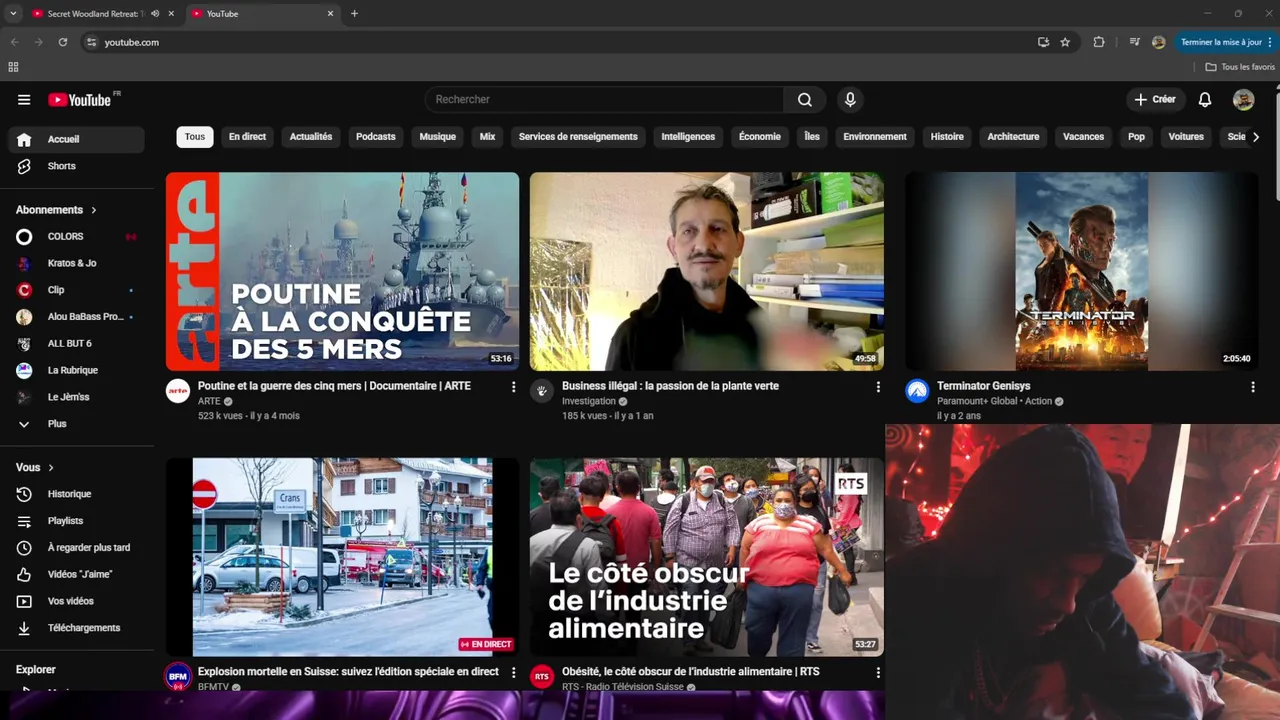Open the Chrome extensions puzzle icon
Image resolution: width=1280 pixels, height=720 pixels.
(x=1099, y=42)
